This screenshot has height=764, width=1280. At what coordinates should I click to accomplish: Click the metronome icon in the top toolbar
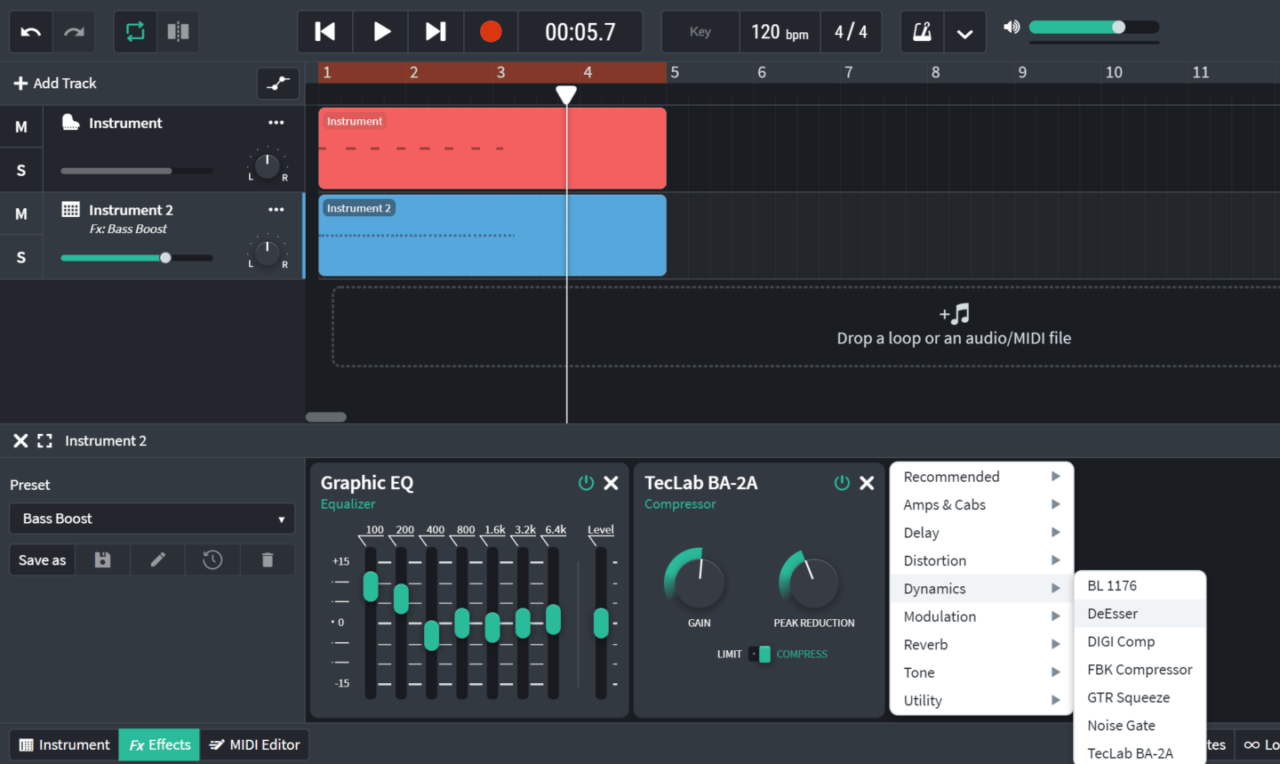point(921,31)
